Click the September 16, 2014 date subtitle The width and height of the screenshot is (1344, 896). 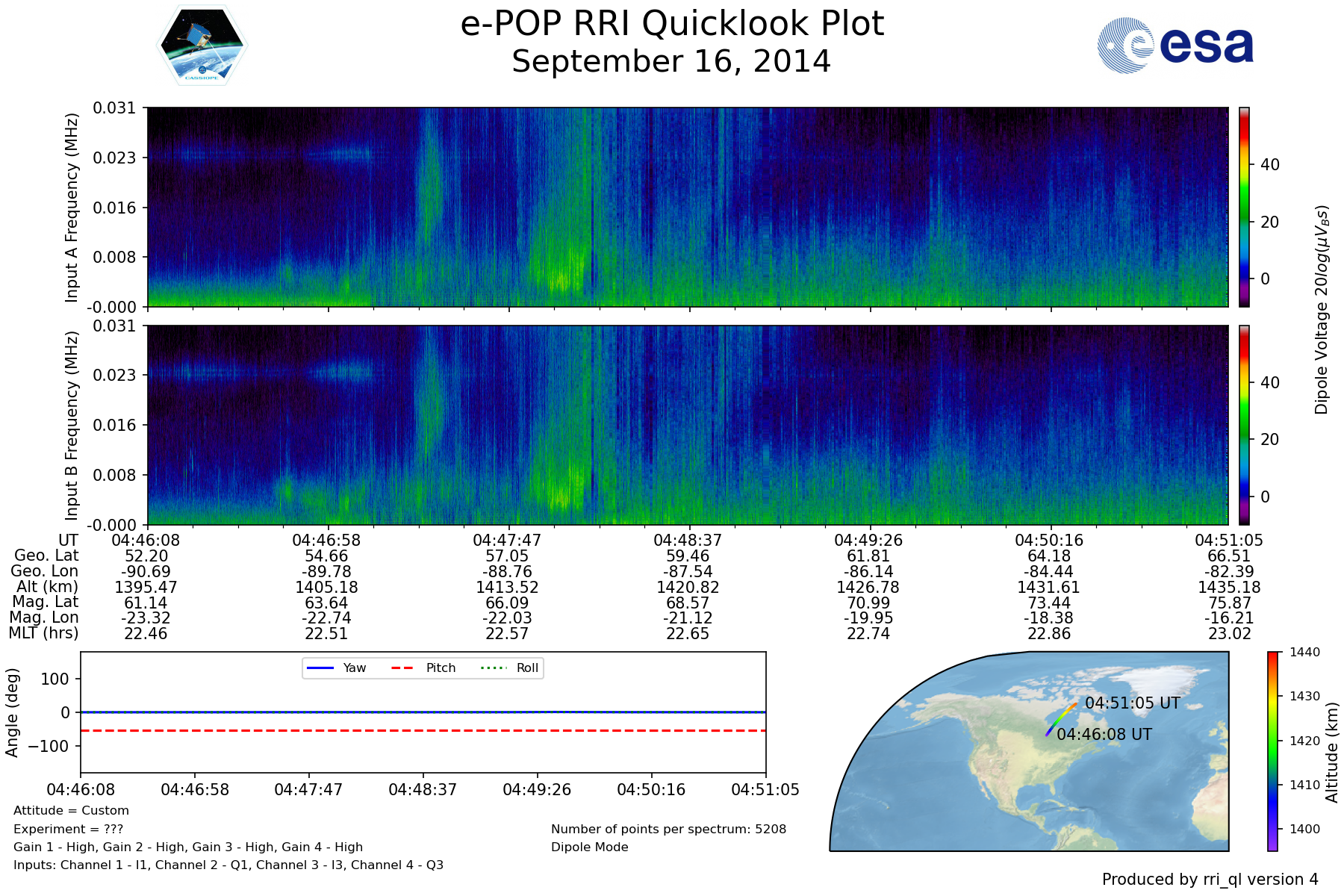(671, 62)
